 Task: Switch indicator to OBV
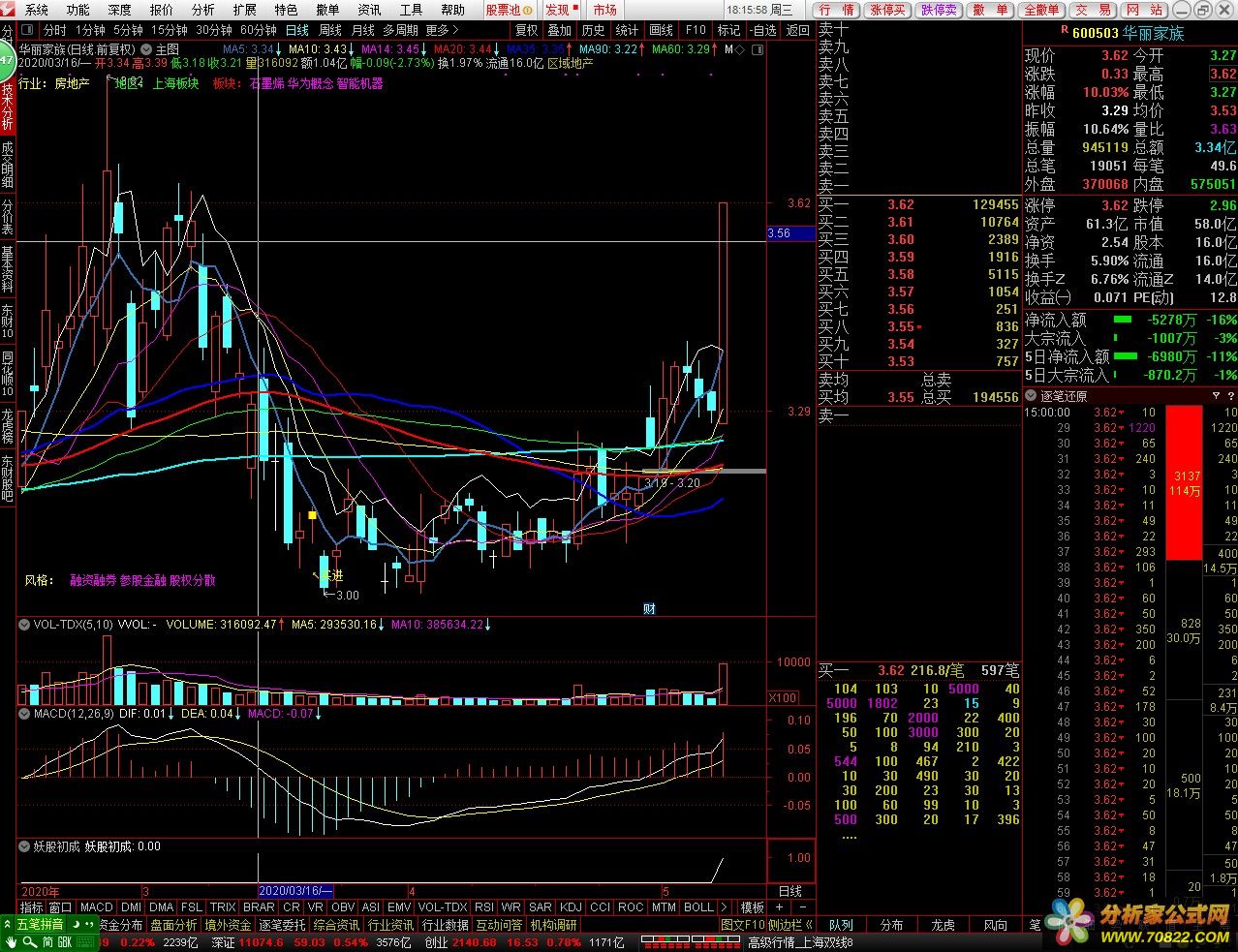pyautogui.click(x=343, y=907)
